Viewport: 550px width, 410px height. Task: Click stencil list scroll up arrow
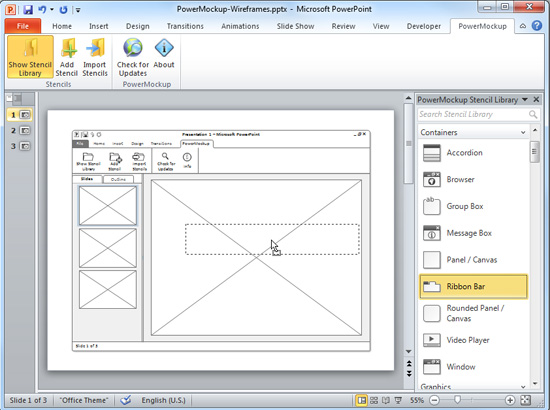535,130
